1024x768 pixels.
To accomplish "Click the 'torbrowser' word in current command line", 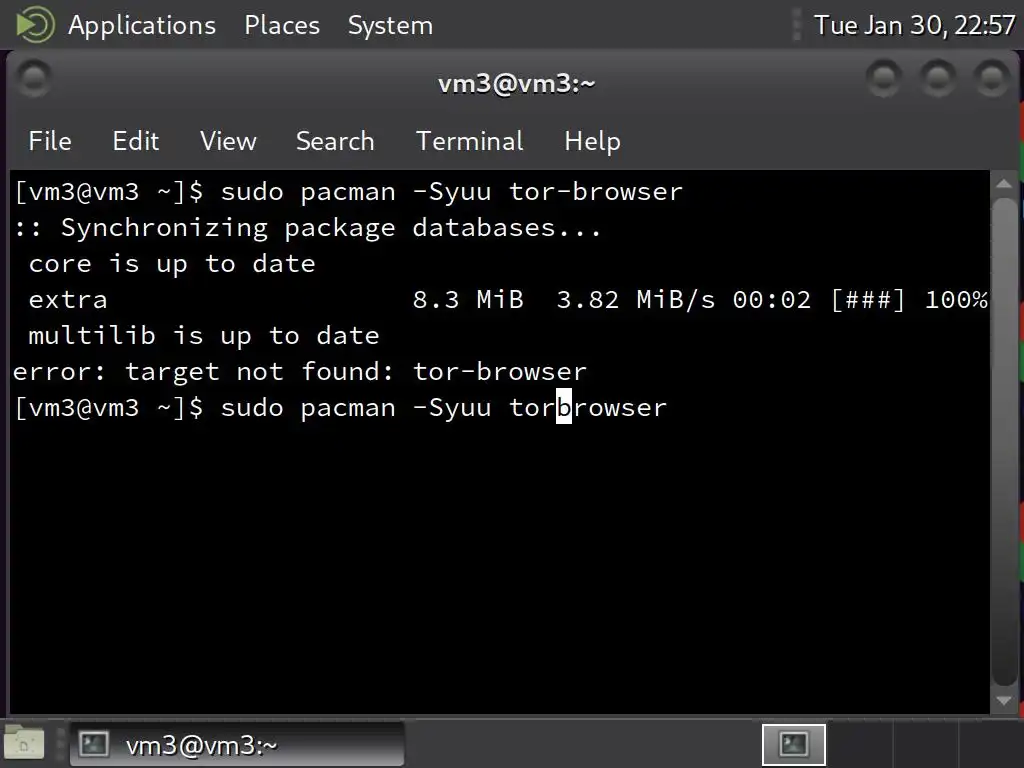I will tap(588, 408).
